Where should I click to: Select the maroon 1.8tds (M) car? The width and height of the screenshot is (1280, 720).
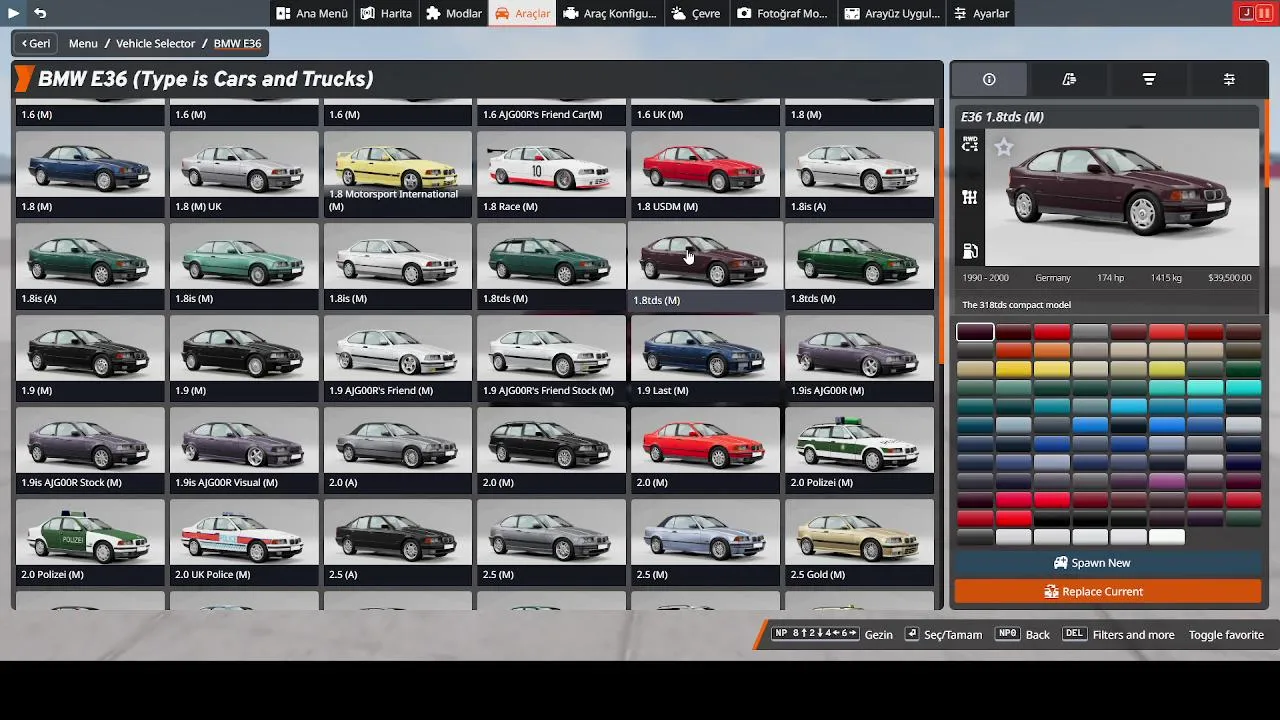[x=706, y=267]
